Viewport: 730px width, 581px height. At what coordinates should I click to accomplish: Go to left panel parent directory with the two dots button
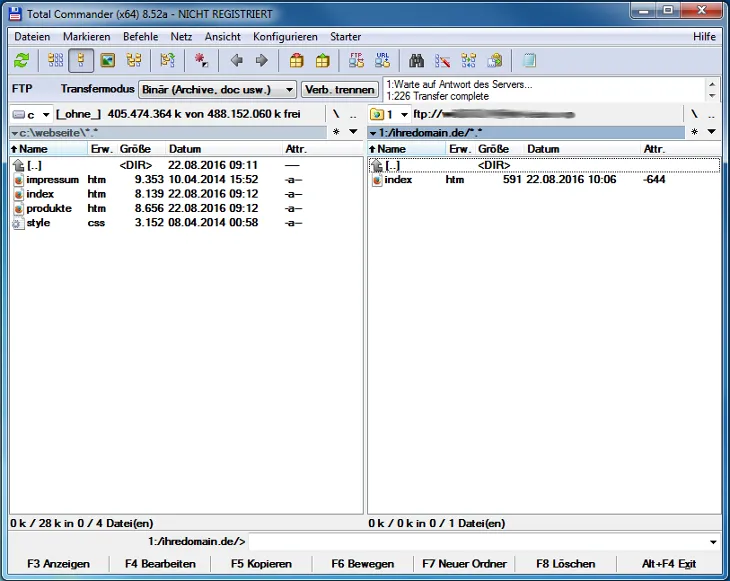click(x=353, y=115)
